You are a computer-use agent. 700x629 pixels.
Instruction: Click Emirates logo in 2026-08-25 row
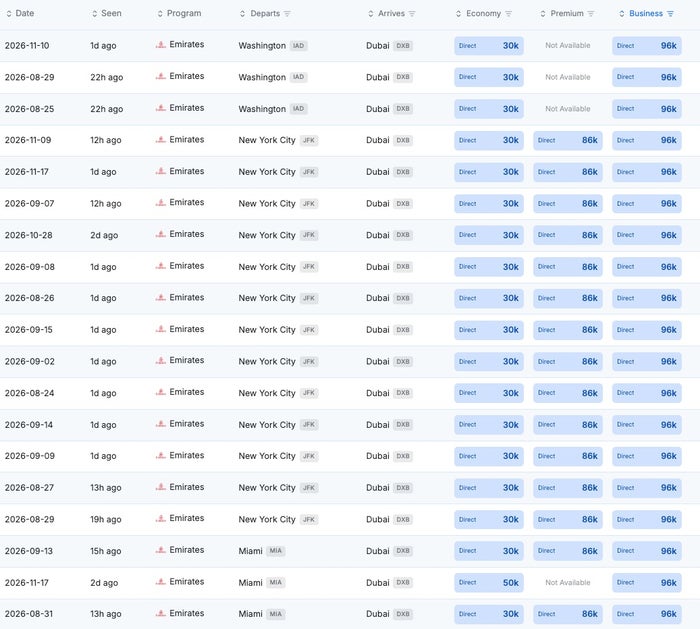(x=161, y=108)
